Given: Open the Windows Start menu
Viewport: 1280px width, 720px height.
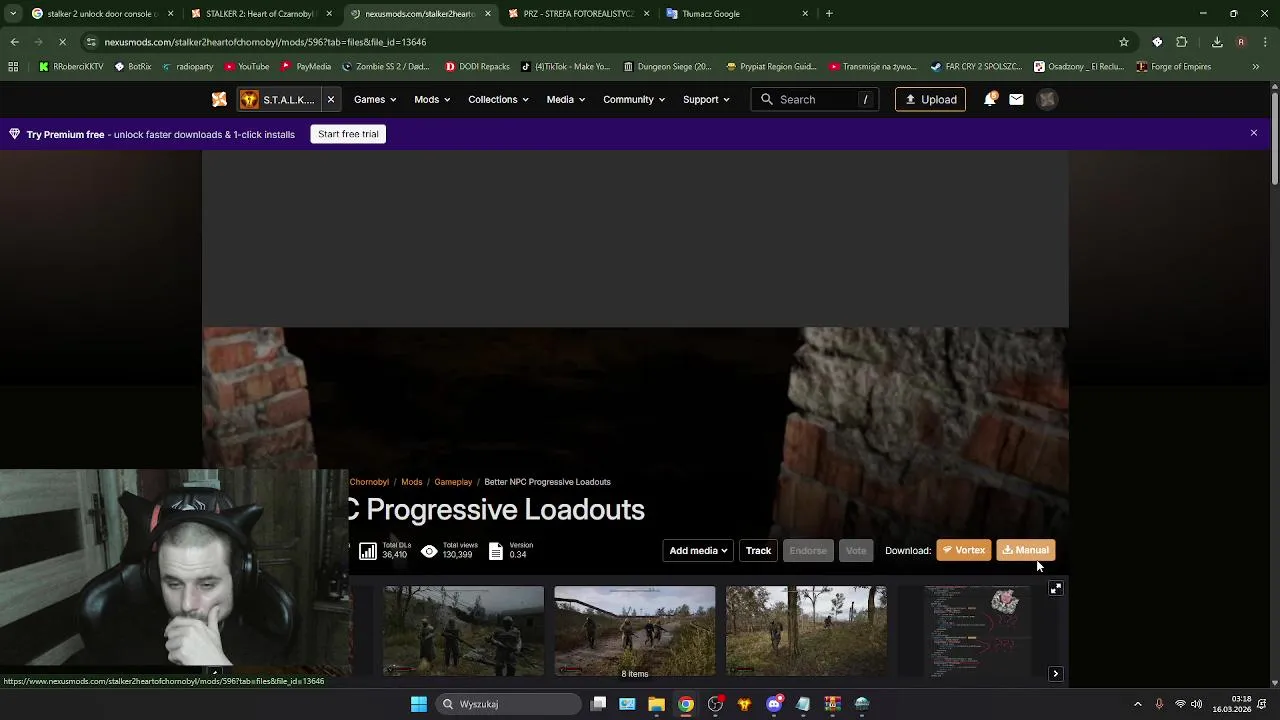Looking at the screenshot, I should tap(419, 704).
